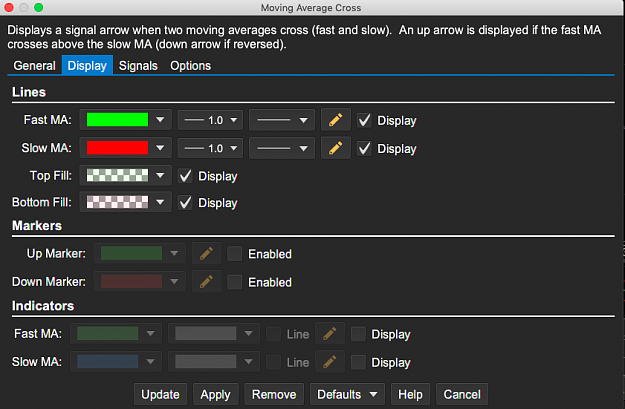This screenshot has width=625, height=409.
Task: Open Defaults button dropdown arrow
Action: [373, 395]
